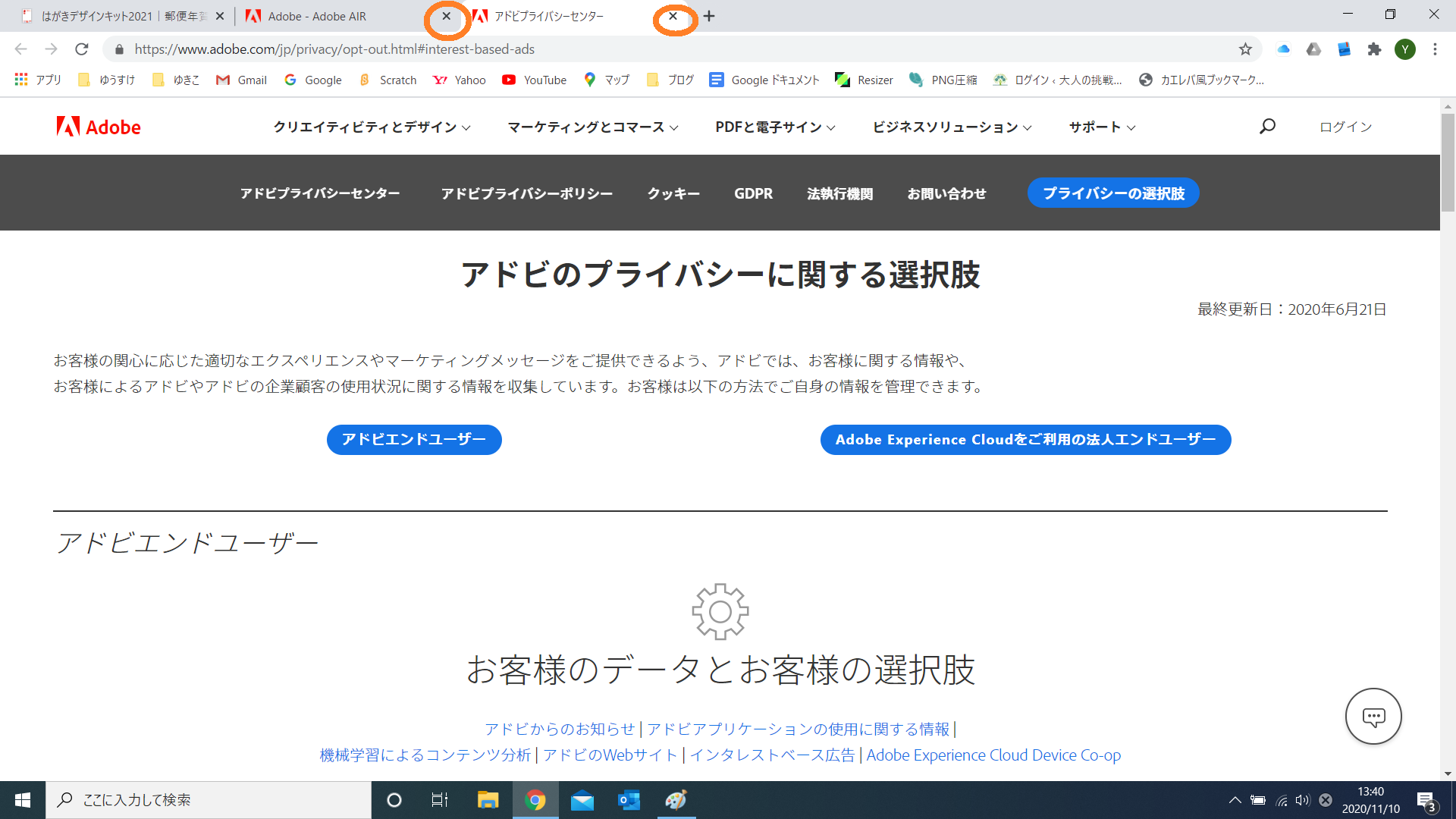The image size is (1456, 819).
Task: Open the Scratch bookmark
Action: tap(388, 80)
